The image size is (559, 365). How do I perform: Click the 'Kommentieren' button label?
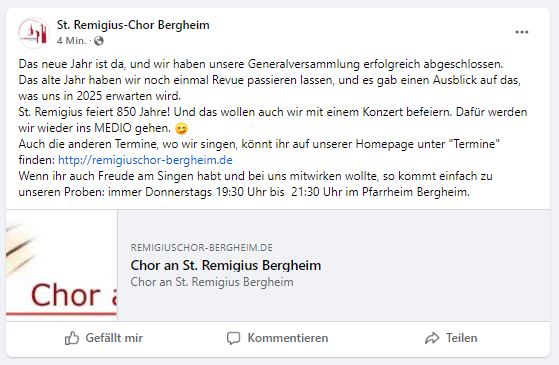coord(288,338)
